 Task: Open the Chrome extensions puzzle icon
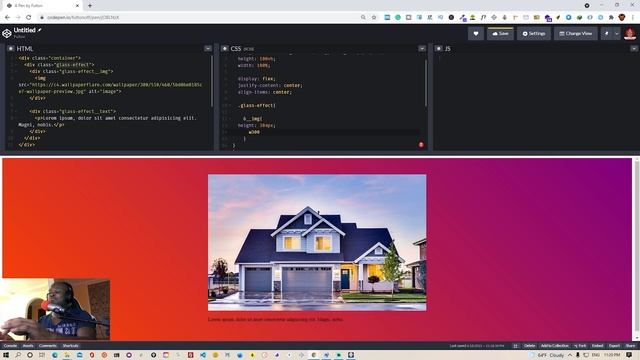point(611,18)
